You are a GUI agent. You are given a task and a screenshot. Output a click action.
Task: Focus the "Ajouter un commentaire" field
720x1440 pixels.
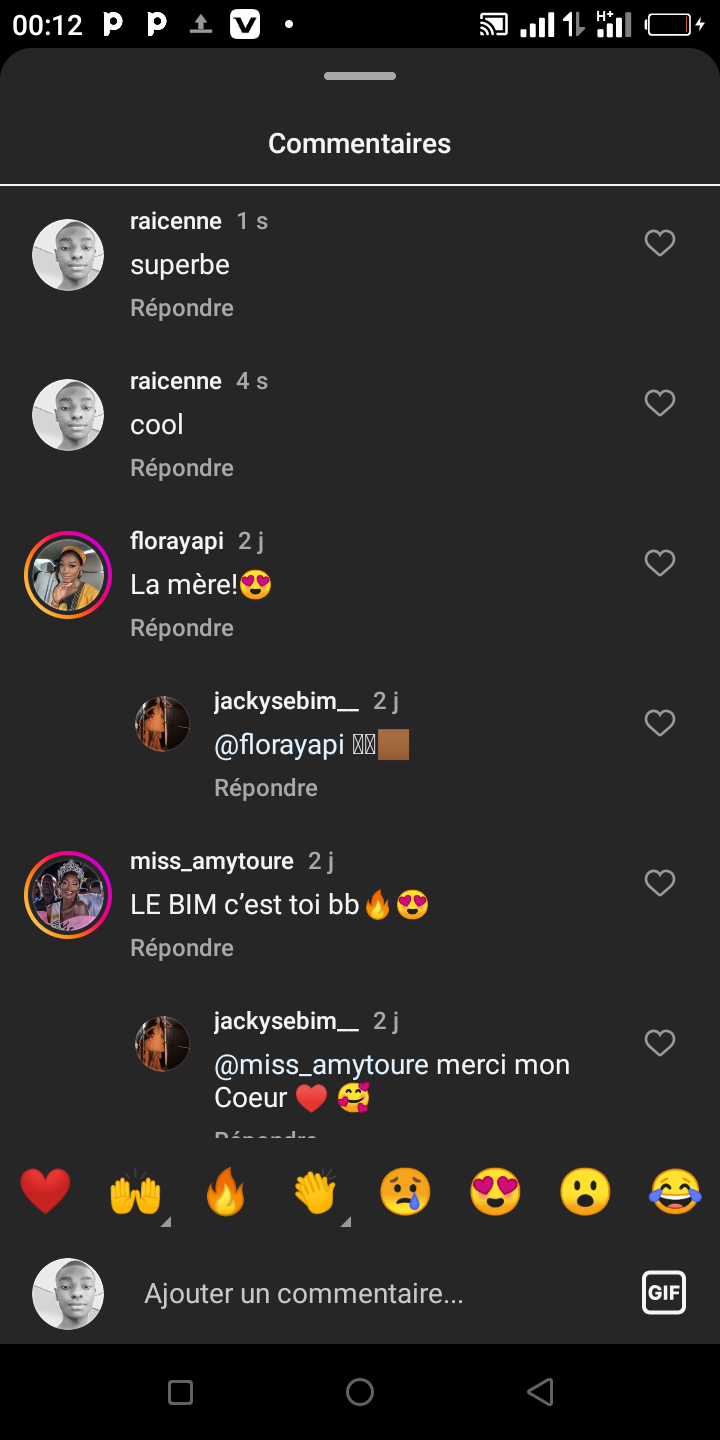[380, 1294]
